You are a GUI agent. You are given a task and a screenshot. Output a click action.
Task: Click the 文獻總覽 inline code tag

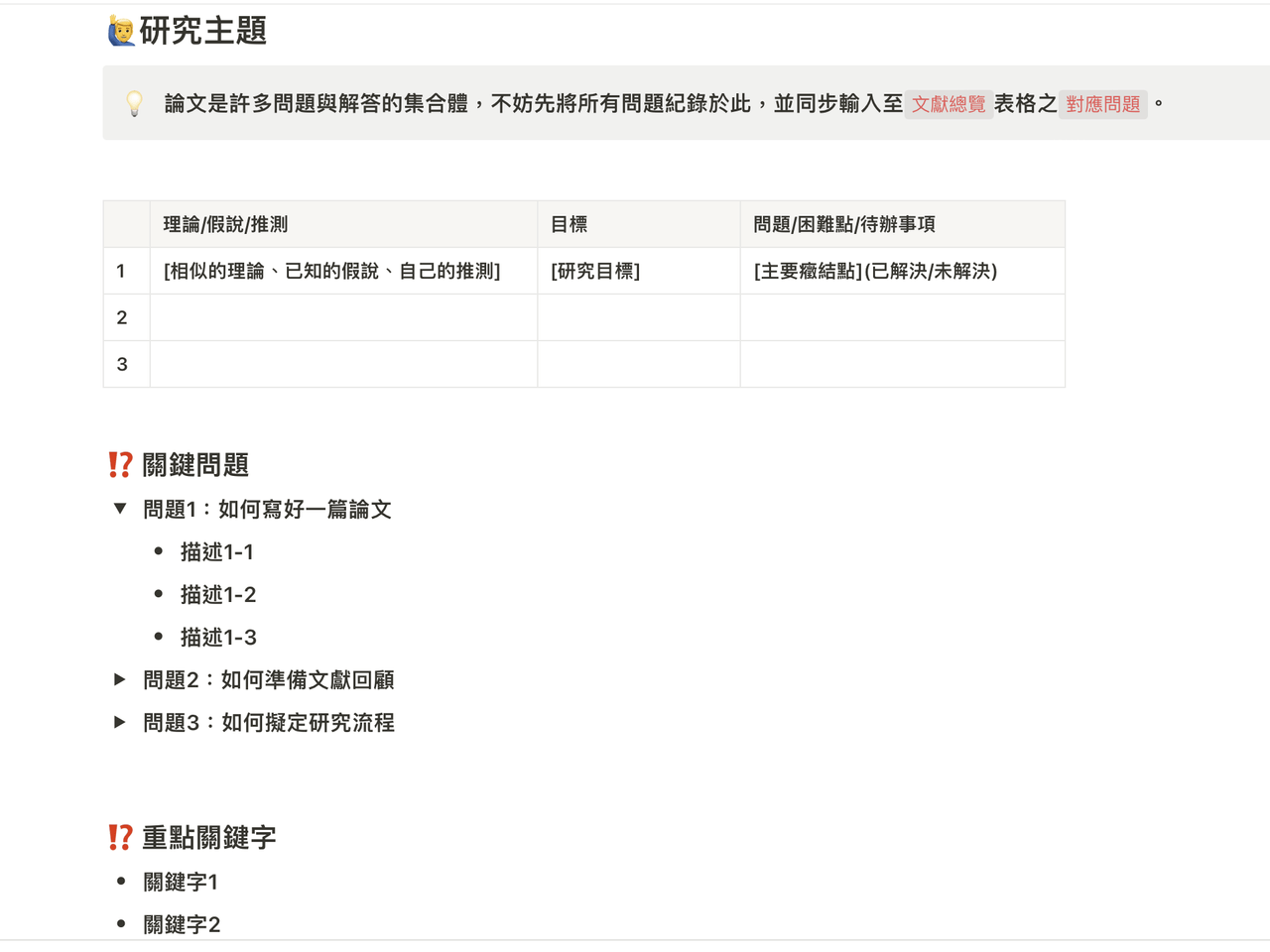pos(949,104)
